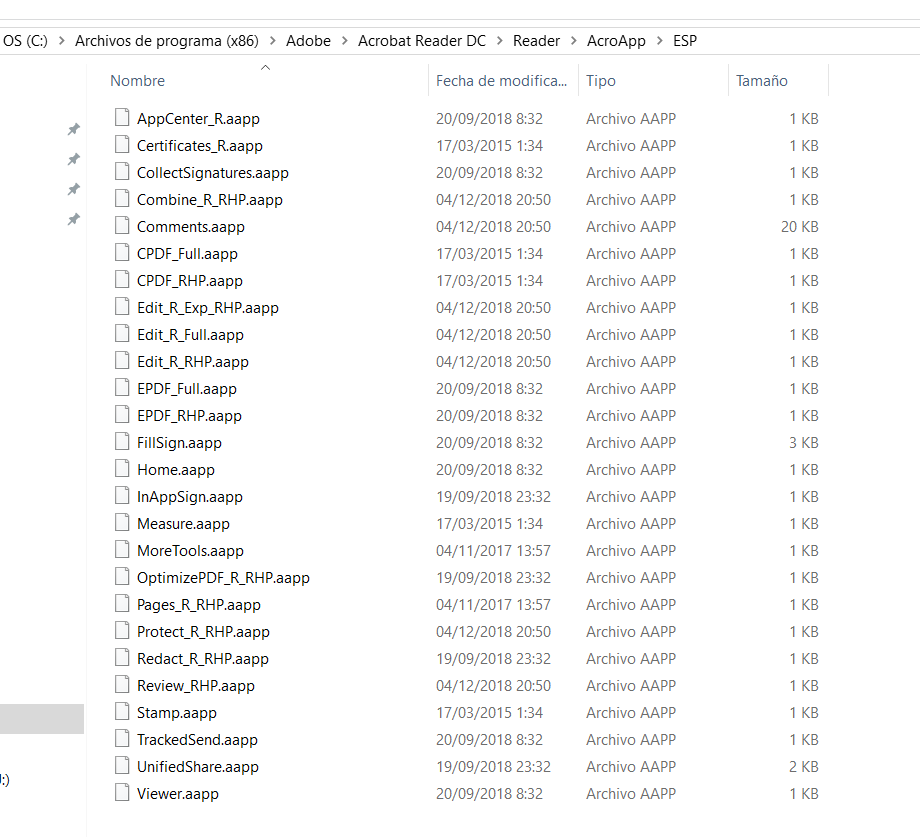Image resolution: width=920 pixels, height=837 pixels.
Task: Click the UnifiedShare.aapp file icon
Action: click(122, 766)
